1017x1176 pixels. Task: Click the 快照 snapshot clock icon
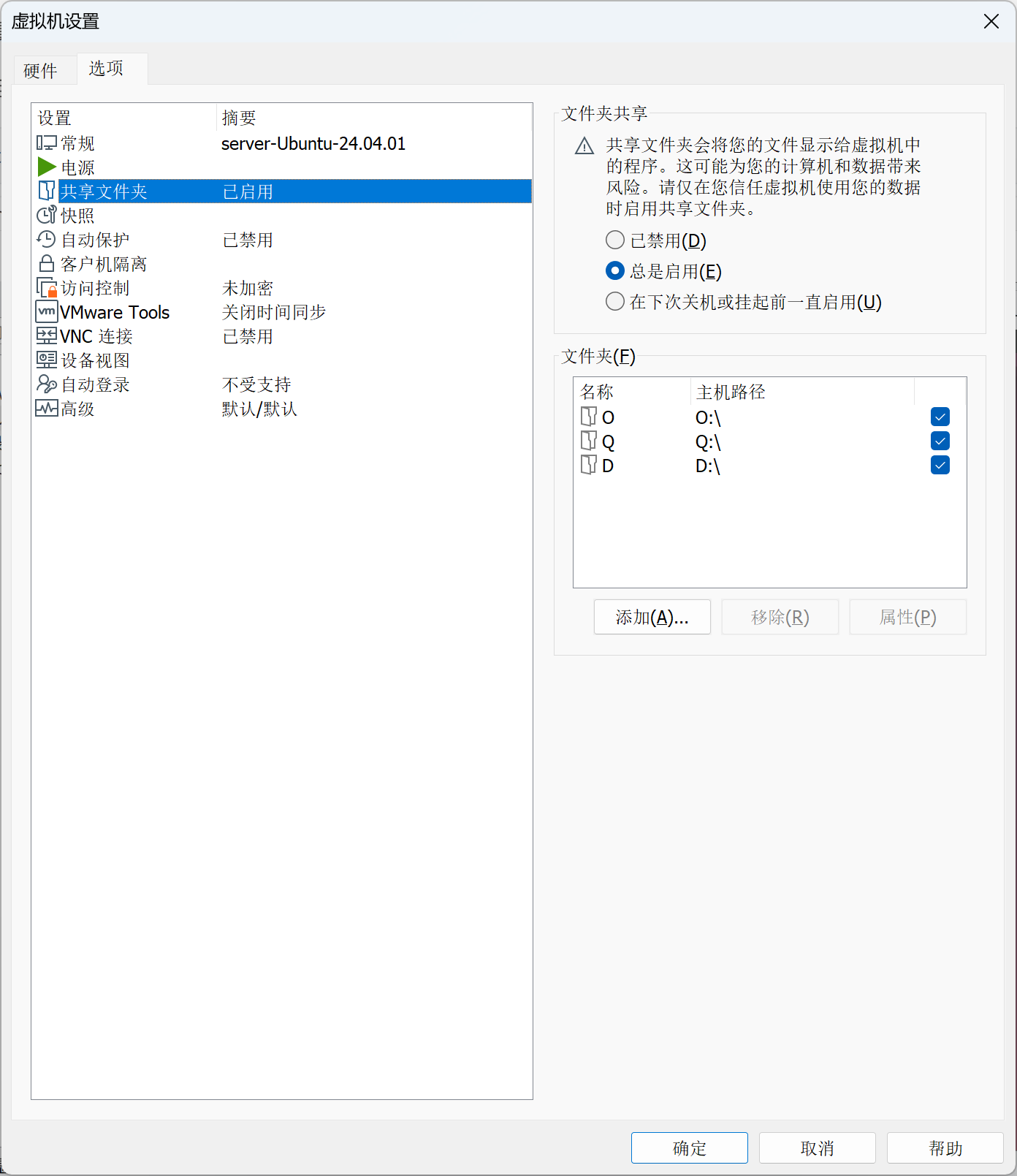(x=47, y=216)
